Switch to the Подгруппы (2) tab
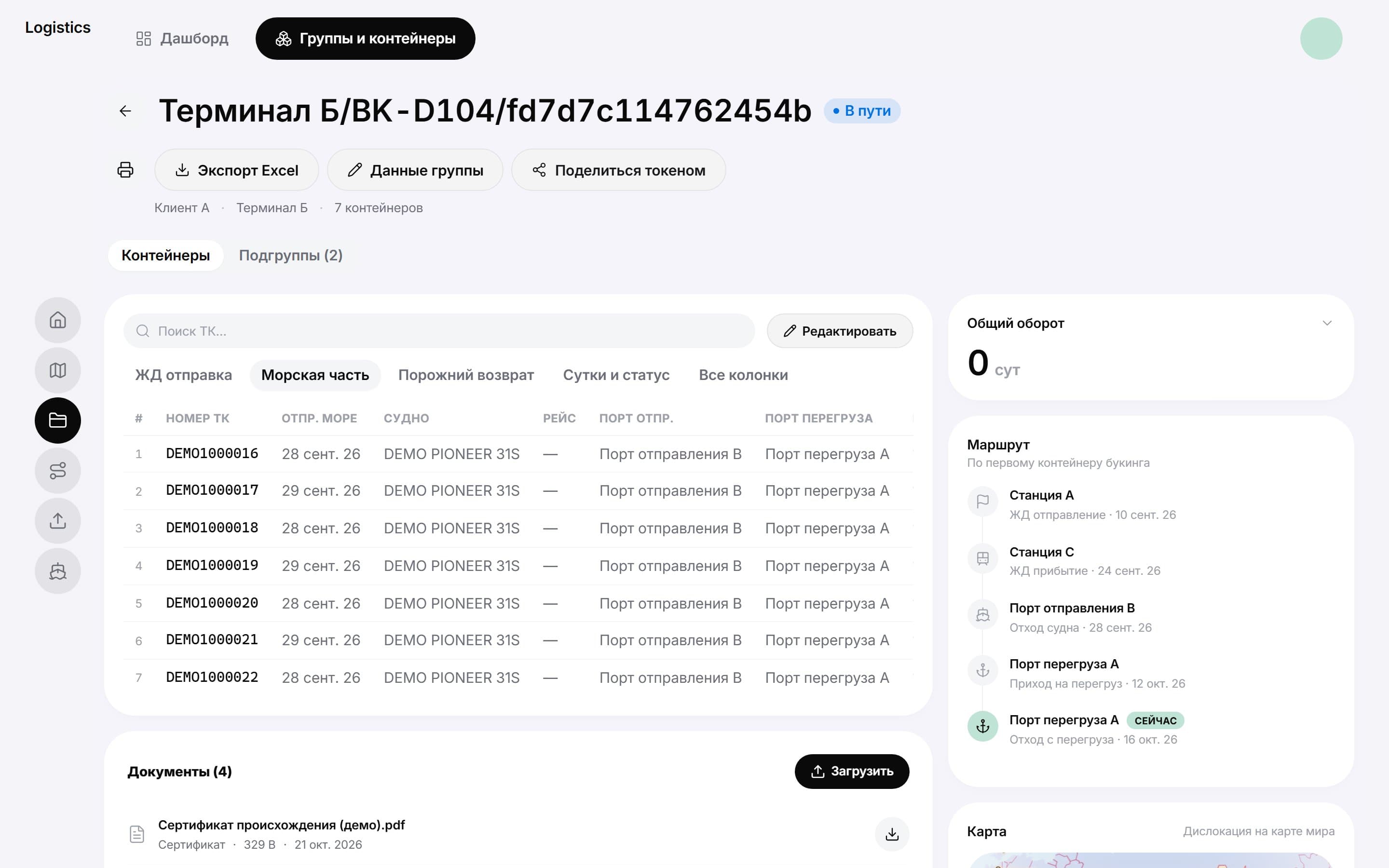Screen dimensions: 1389x868 click(x=290, y=256)
